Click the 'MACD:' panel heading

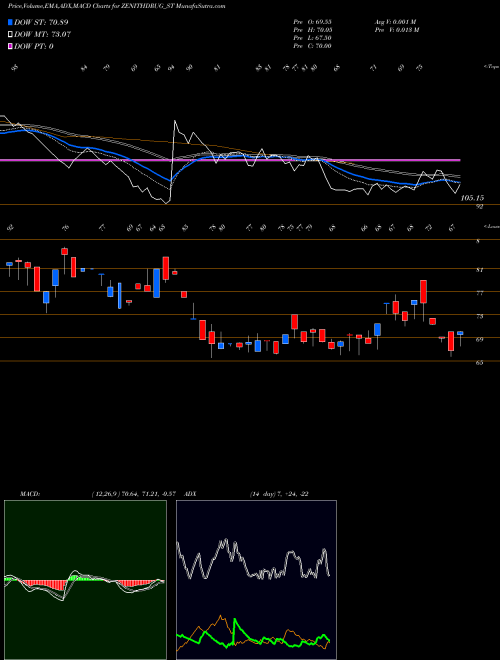point(30,494)
